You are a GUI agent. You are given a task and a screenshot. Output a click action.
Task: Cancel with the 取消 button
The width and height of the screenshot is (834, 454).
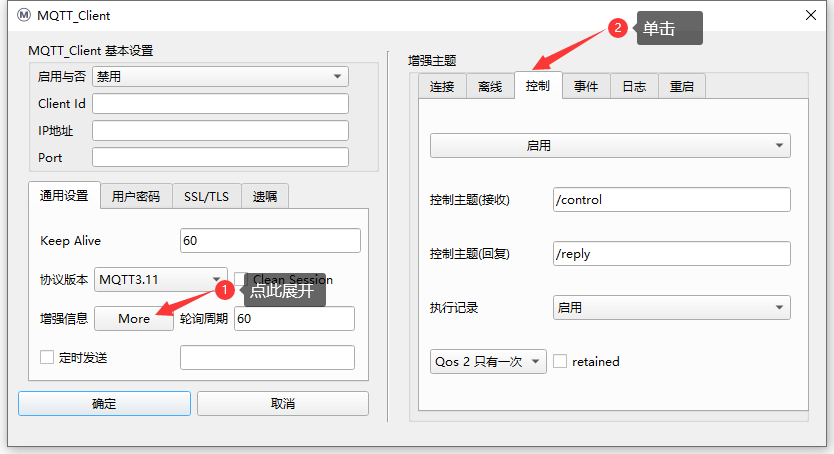tap(283, 403)
